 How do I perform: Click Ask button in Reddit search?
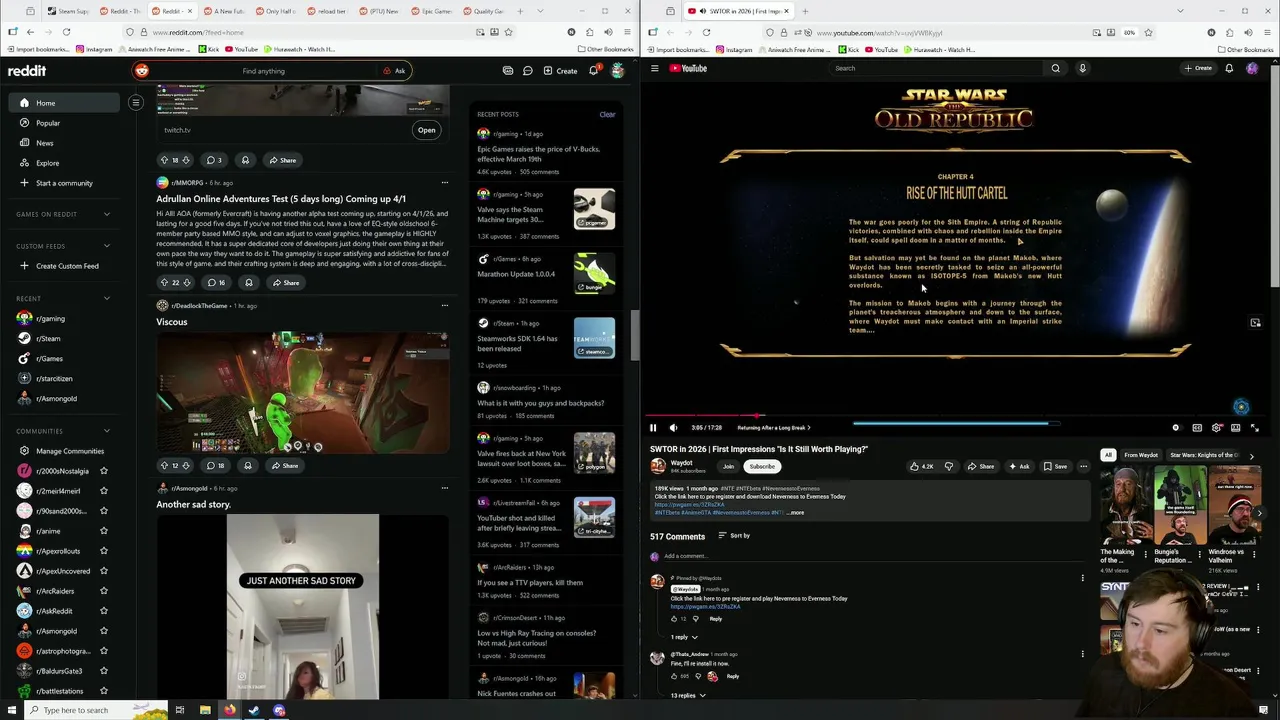click(394, 71)
